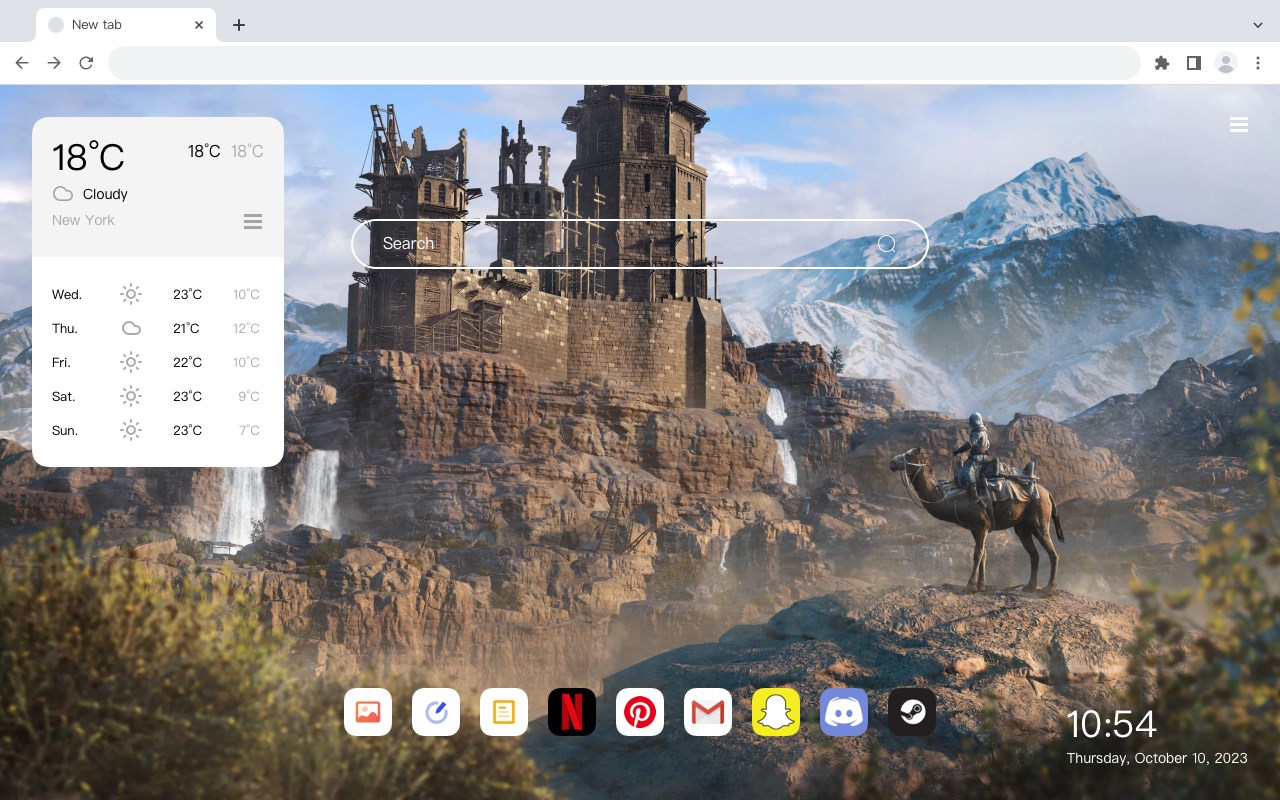Select the Wed. forecast row label
The width and height of the screenshot is (1280, 800).
[67, 295]
